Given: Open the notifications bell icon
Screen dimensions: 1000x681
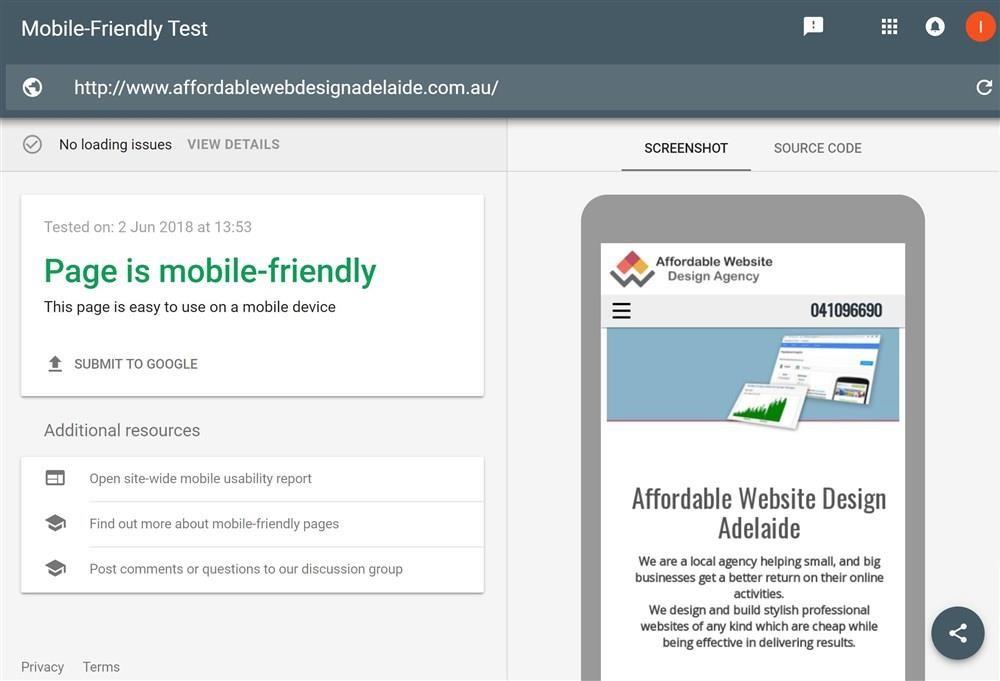Looking at the screenshot, I should 935,27.
